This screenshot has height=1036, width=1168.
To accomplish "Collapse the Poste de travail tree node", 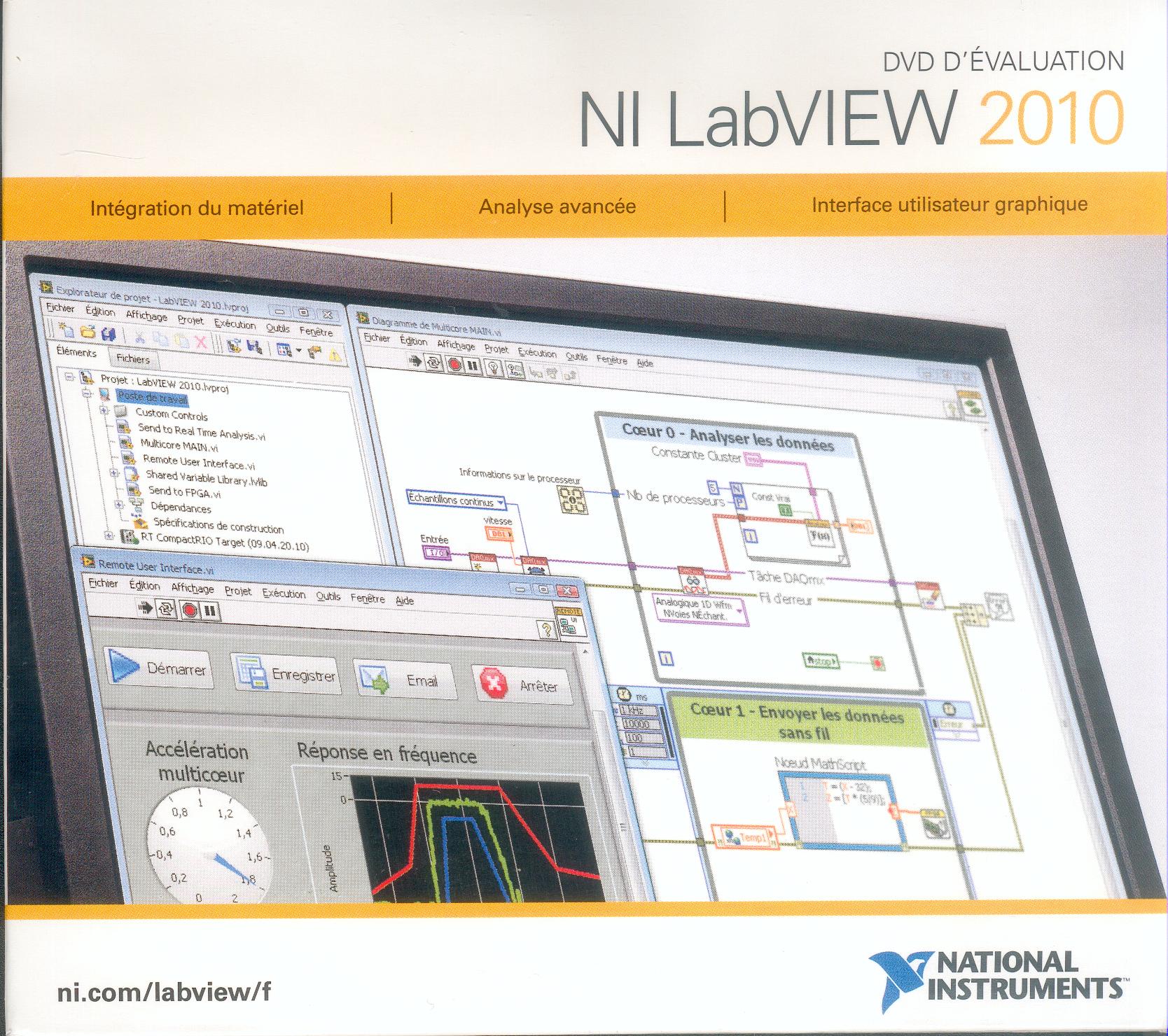I will click(x=87, y=393).
